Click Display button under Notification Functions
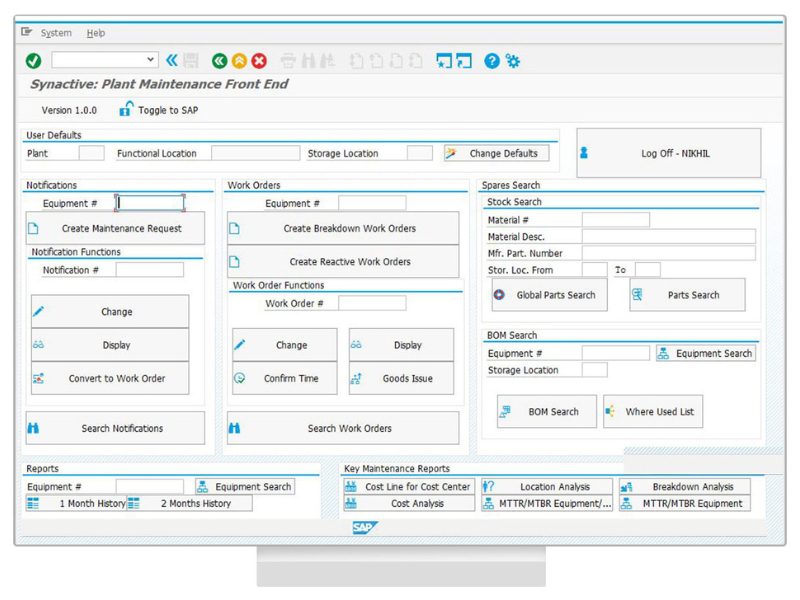The height and width of the screenshot is (600, 800). coord(110,345)
